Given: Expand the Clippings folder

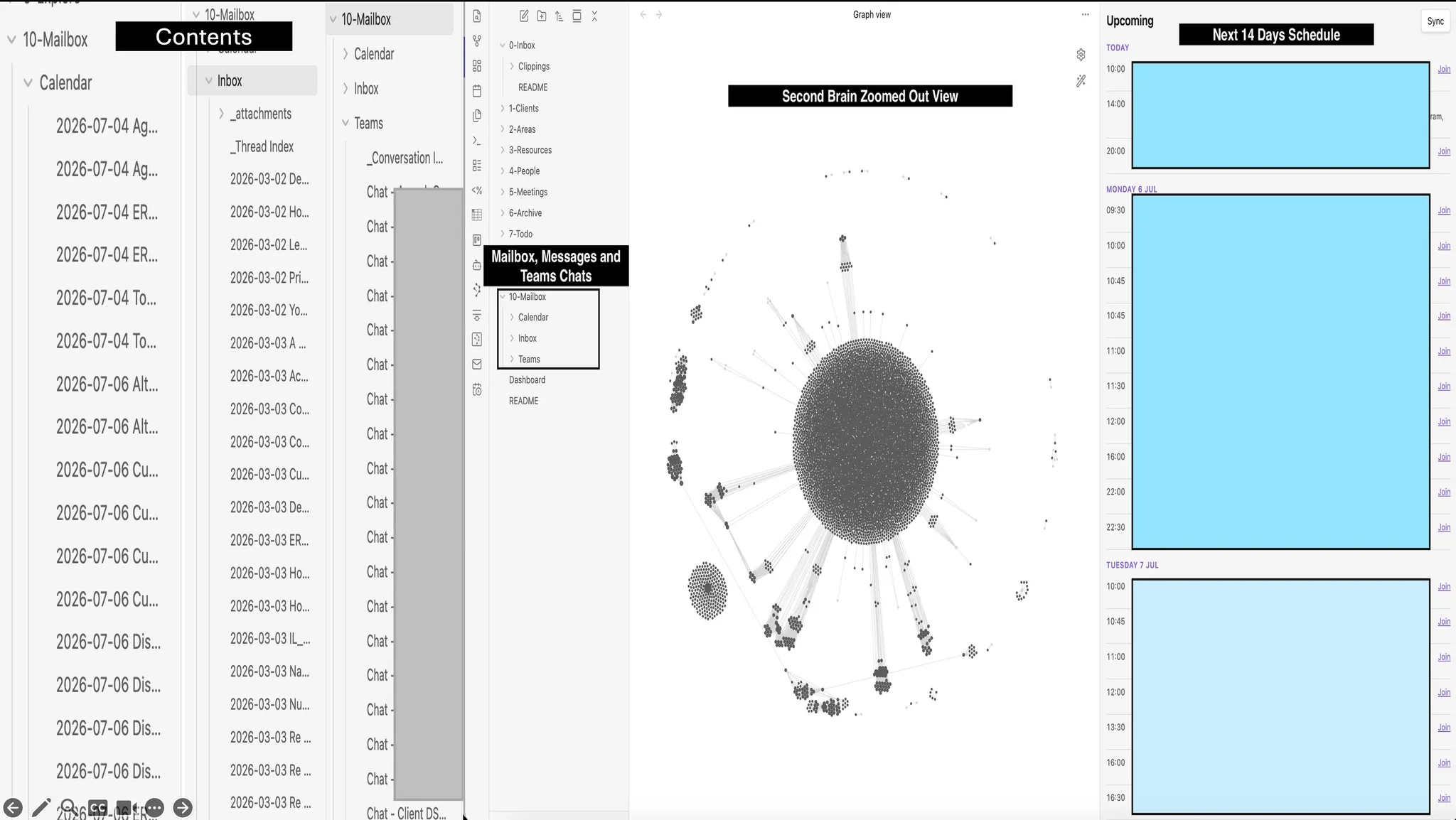Looking at the screenshot, I should click(x=533, y=66).
